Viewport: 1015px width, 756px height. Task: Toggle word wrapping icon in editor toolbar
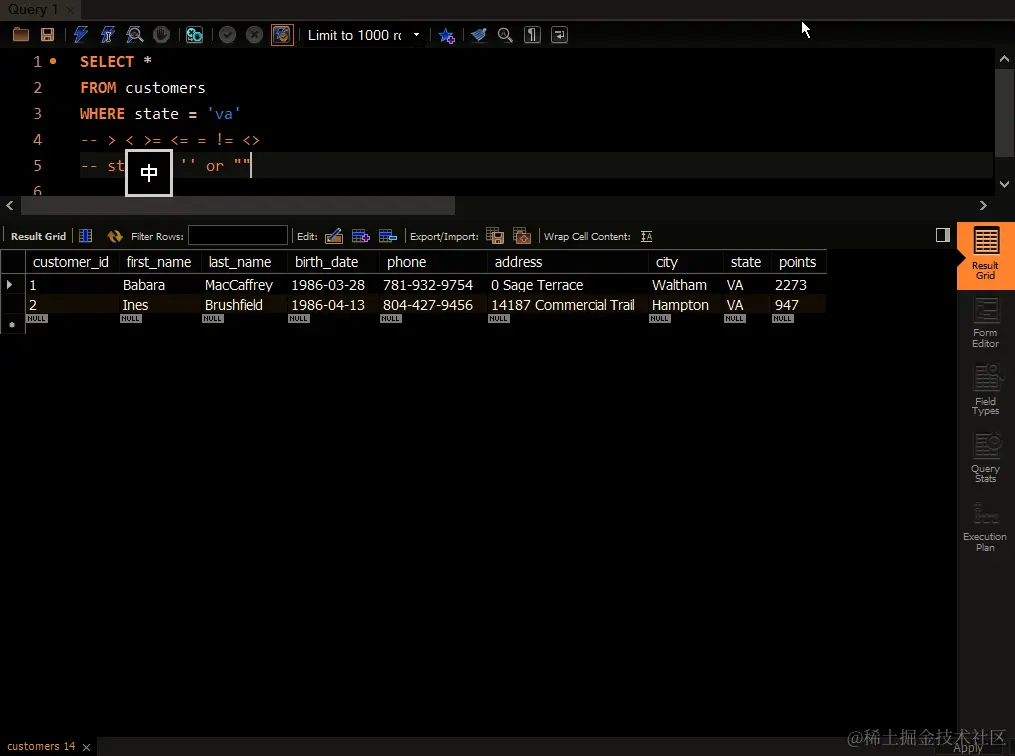click(x=559, y=35)
